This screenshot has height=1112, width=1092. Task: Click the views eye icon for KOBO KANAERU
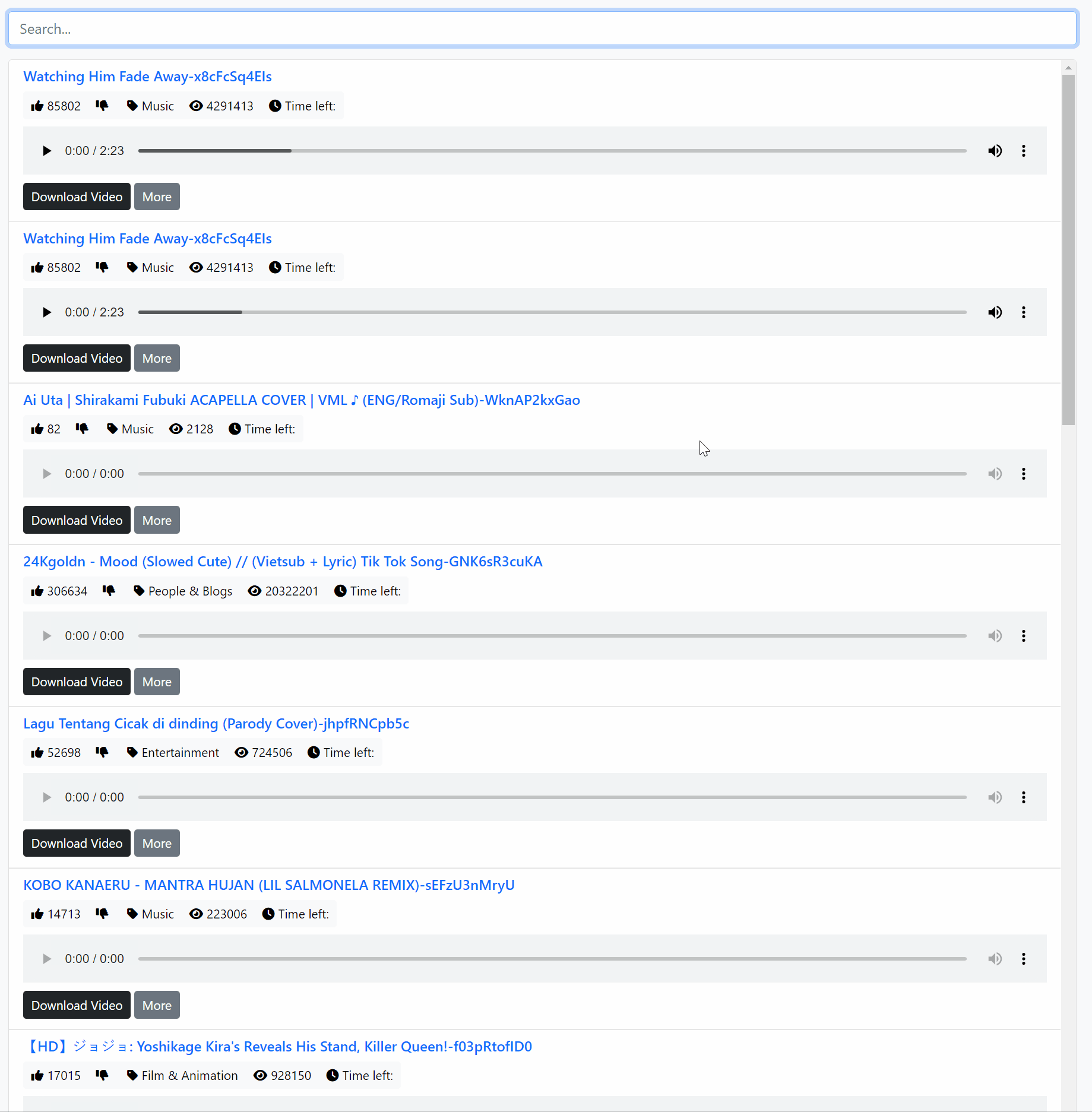196,914
